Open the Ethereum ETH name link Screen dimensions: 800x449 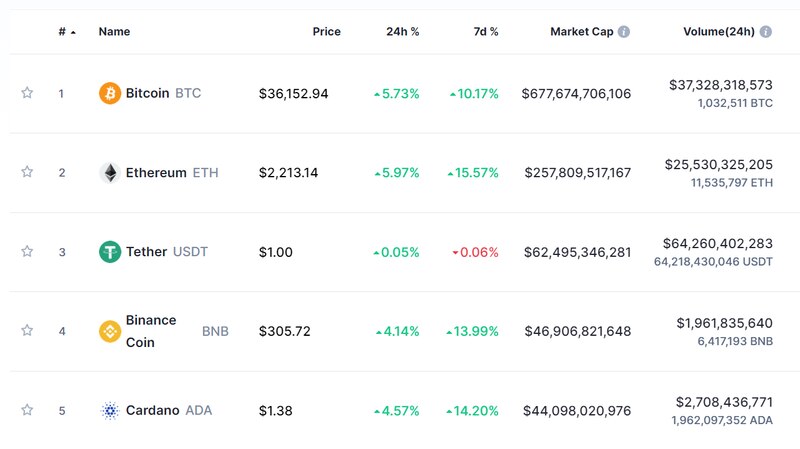coord(172,172)
